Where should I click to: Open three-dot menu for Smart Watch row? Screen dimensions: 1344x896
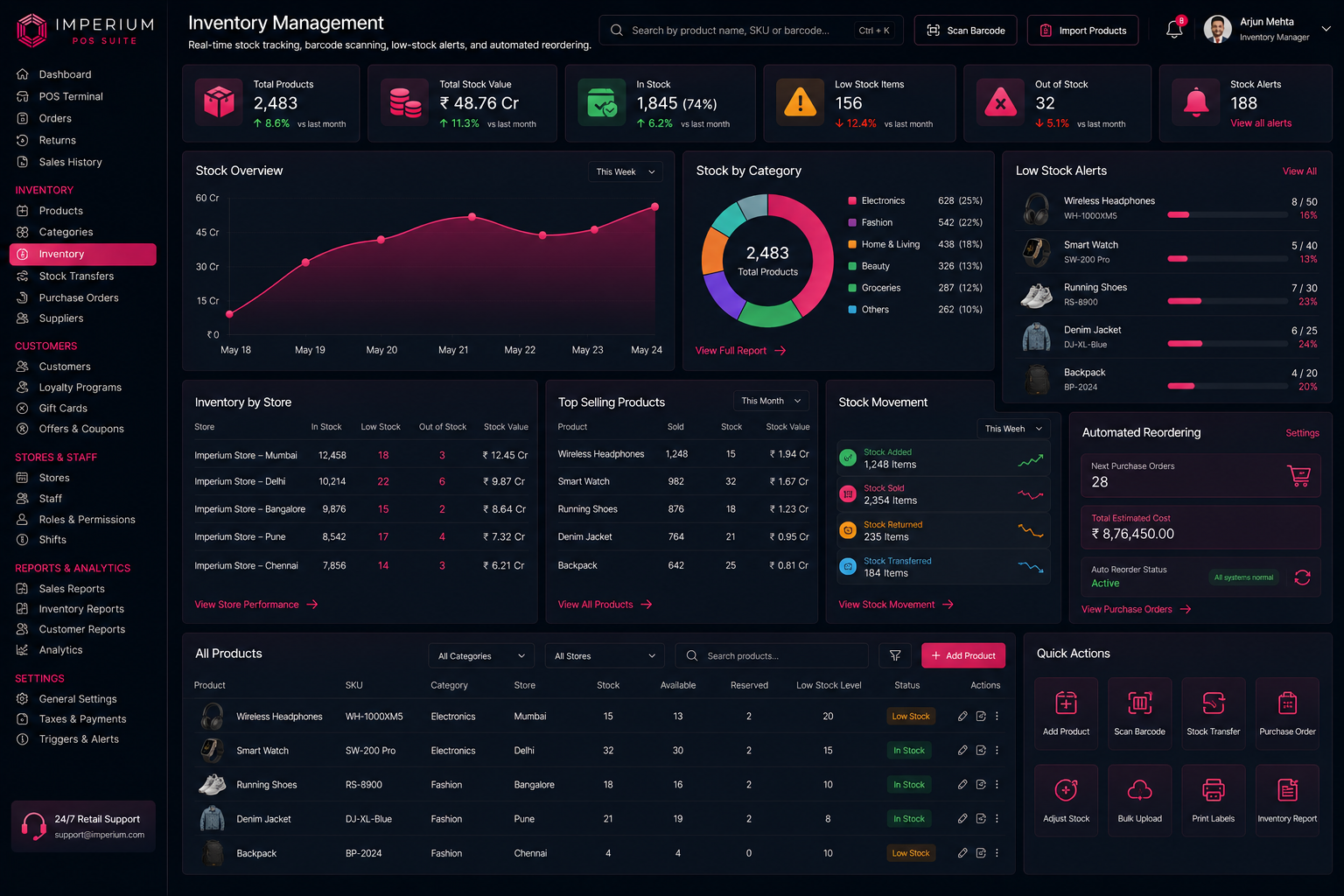click(x=997, y=750)
